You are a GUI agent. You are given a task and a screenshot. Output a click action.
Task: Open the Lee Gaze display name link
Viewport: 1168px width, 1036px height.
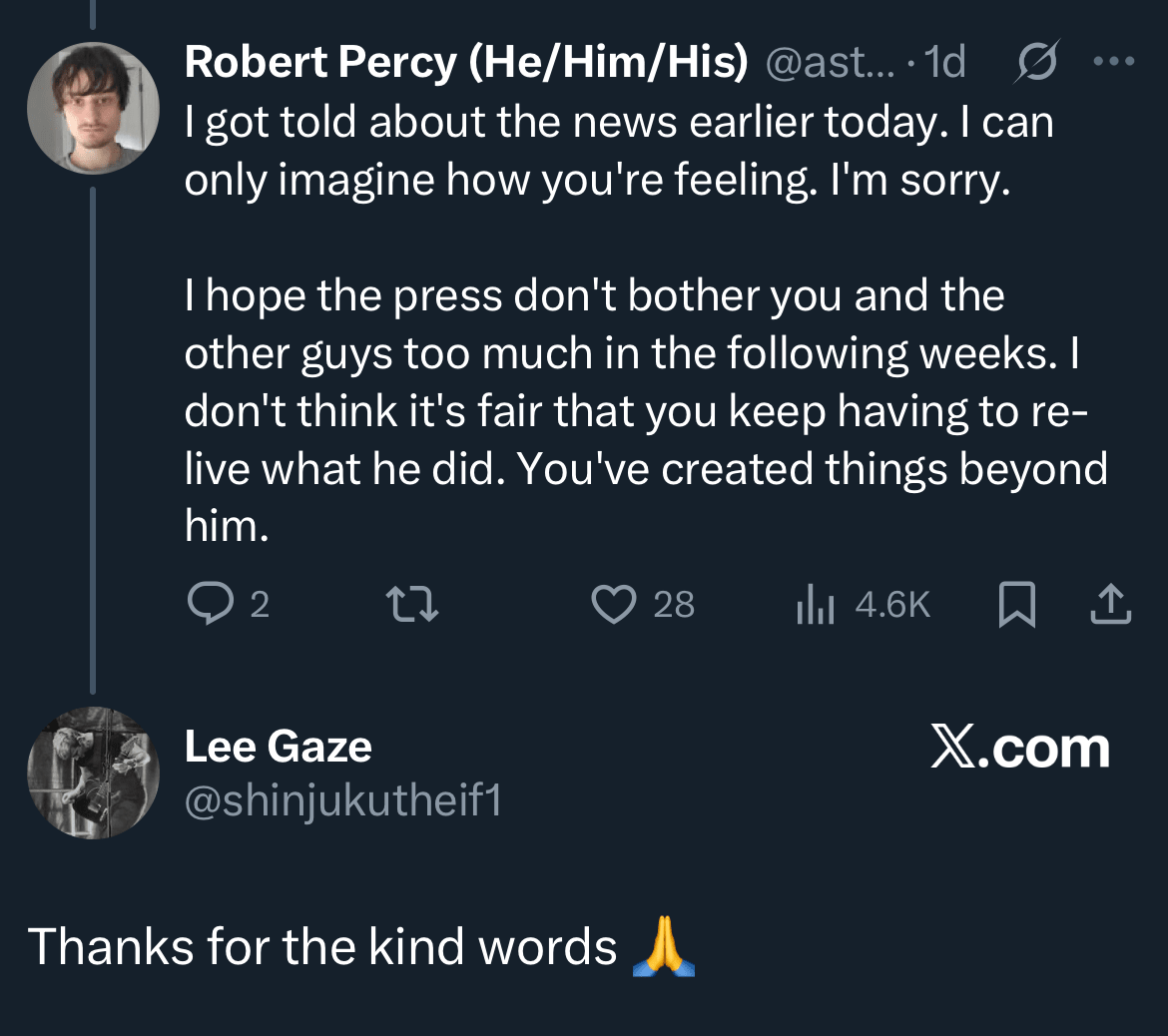(x=278, y=747)
